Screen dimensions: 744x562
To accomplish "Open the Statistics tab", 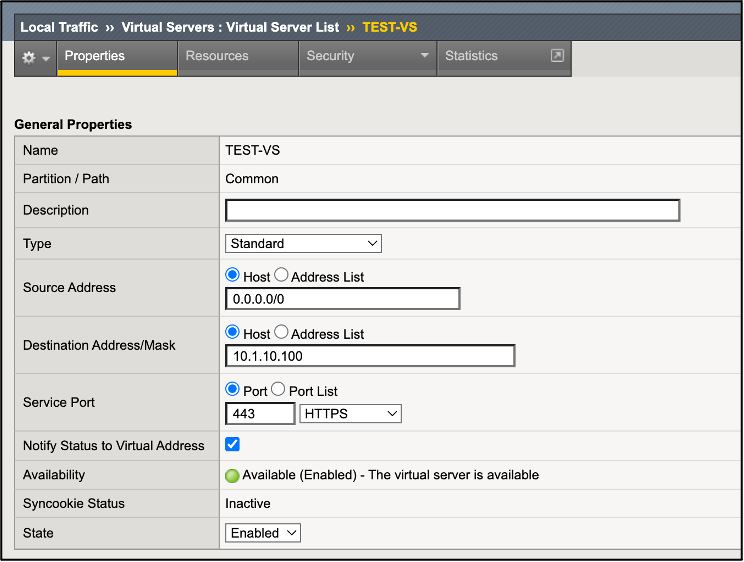I will tap(471, 56).
